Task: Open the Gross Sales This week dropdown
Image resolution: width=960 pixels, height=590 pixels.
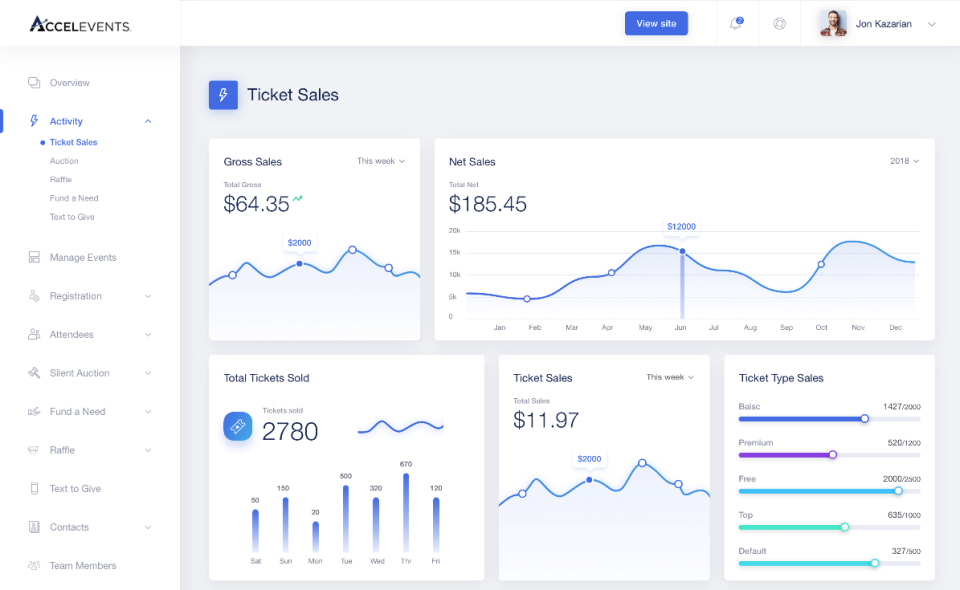Action: click(381, 161)
